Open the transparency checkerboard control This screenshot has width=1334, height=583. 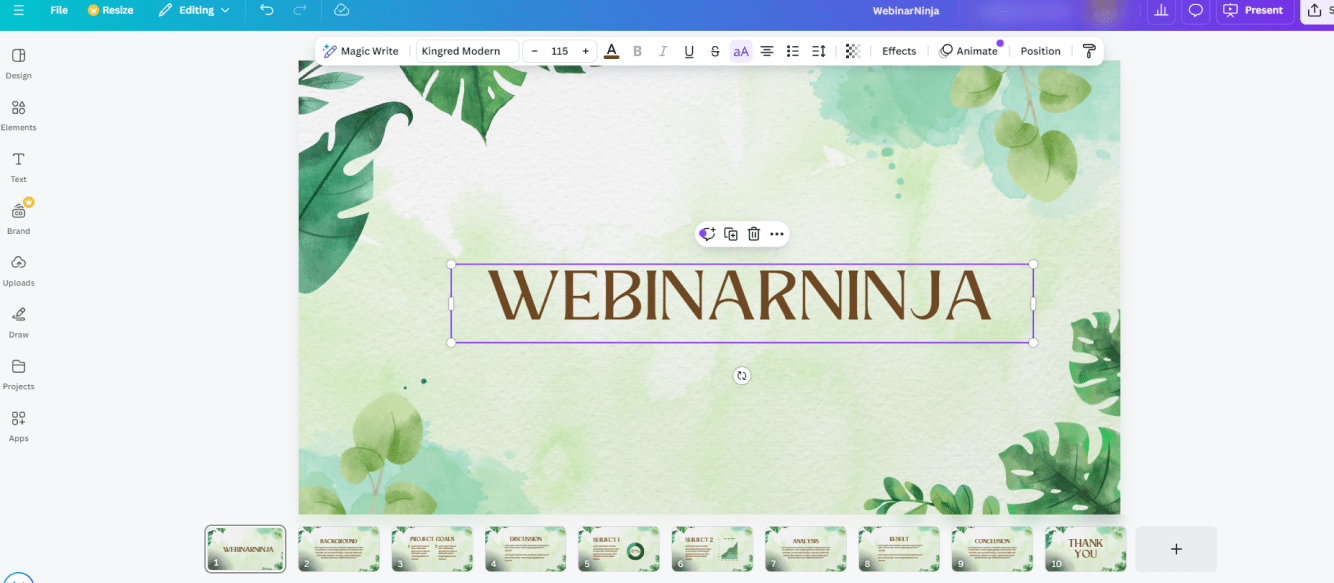(853, 51)
